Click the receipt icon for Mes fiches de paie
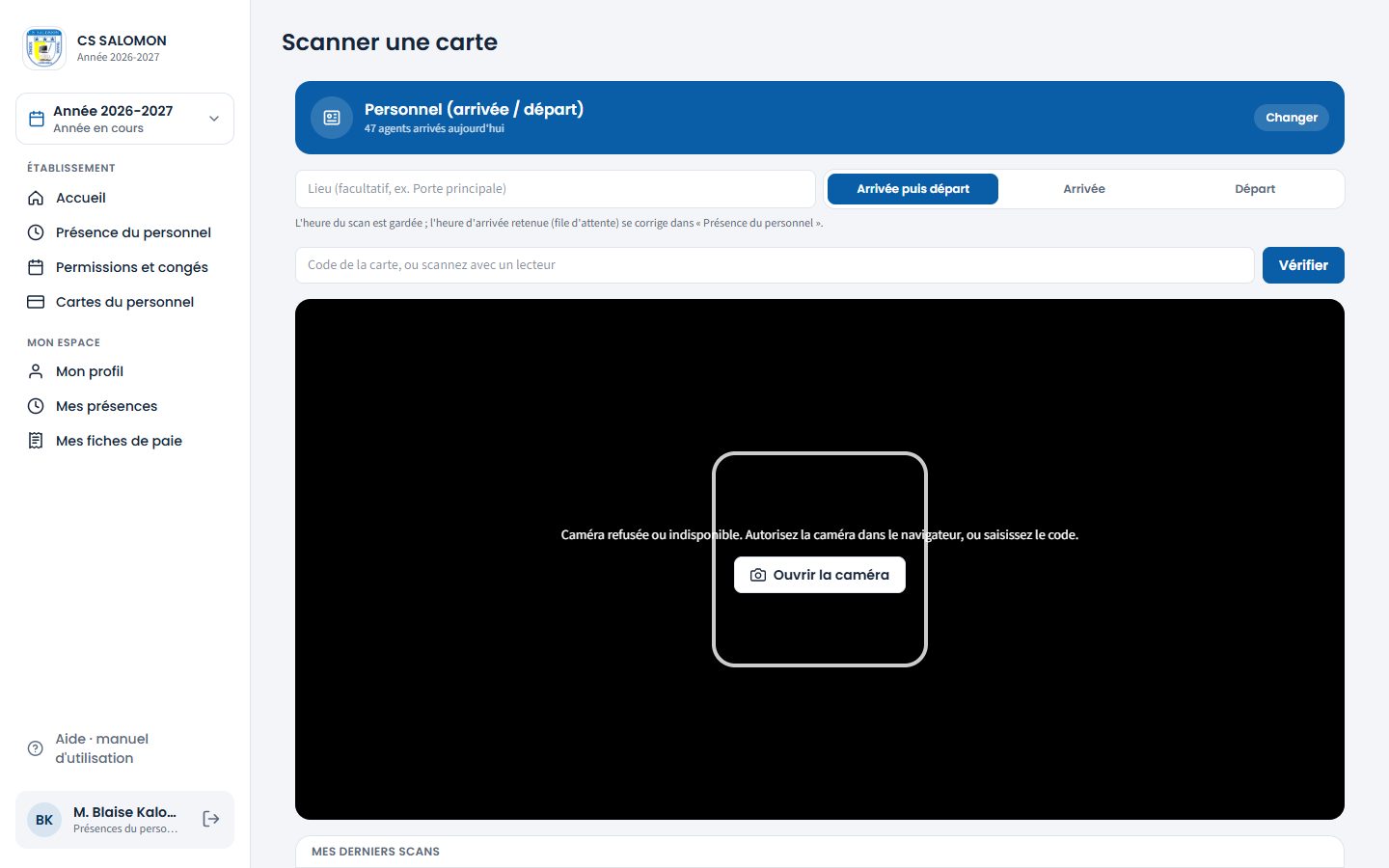The image size is (1389, 868). (36, 441)
